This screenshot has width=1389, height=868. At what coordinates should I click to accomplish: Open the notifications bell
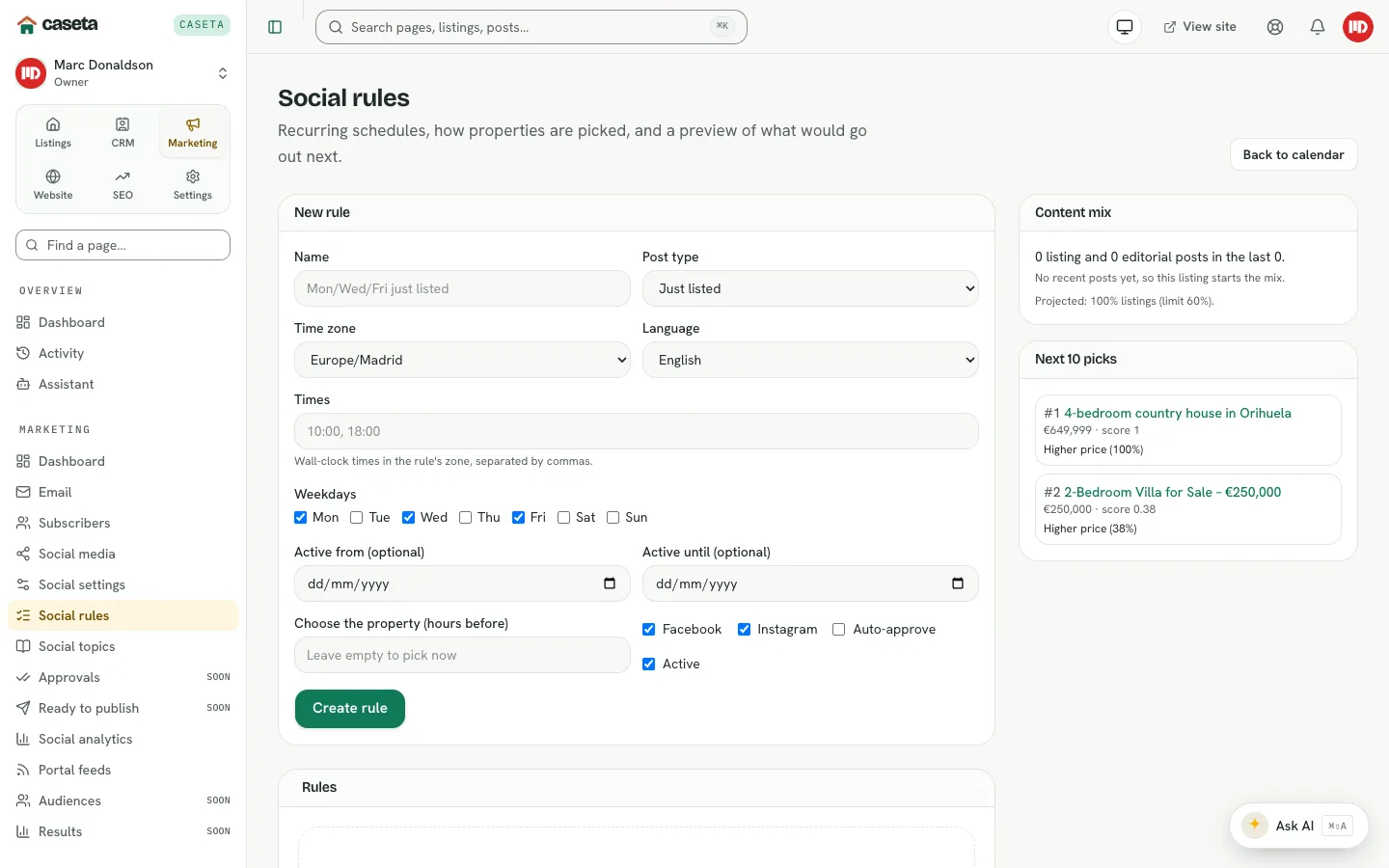tap(1318, 27)
